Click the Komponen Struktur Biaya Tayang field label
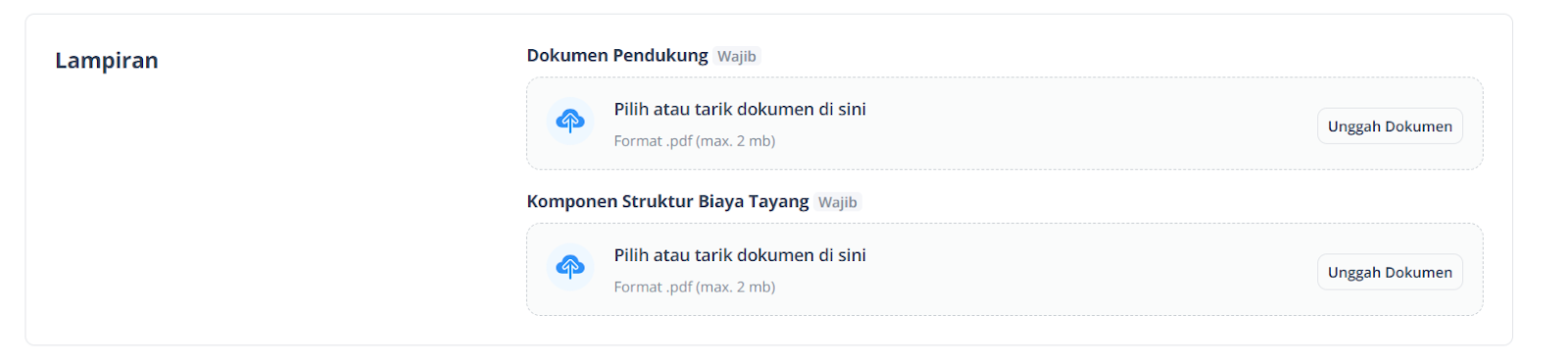The width and height of the screenshot is (1568, 364). pyautogui.click(x=667, y=201)
